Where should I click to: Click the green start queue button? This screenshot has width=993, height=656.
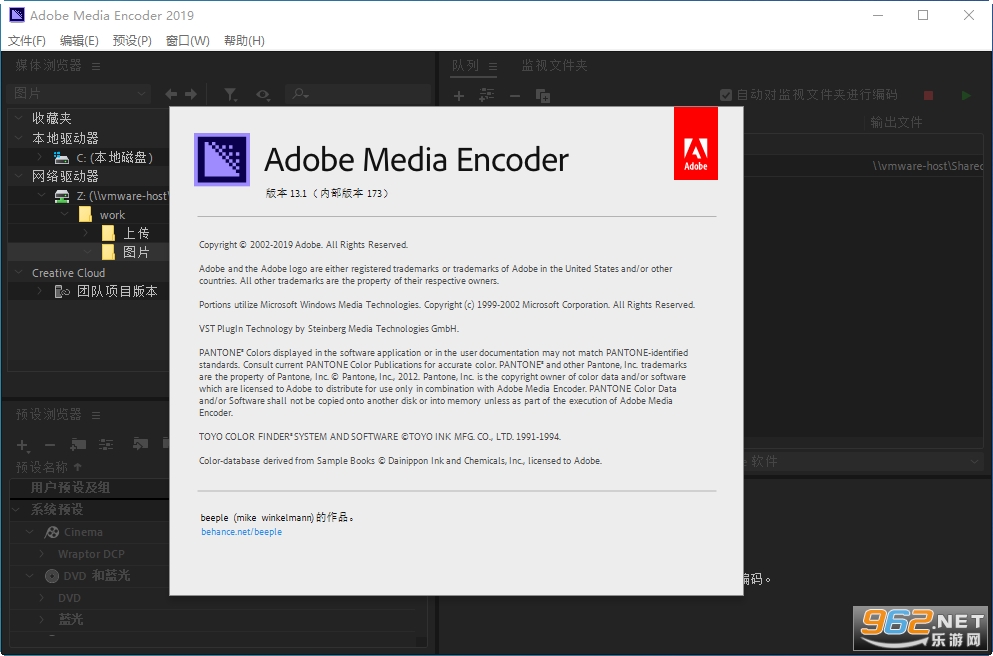966,96
